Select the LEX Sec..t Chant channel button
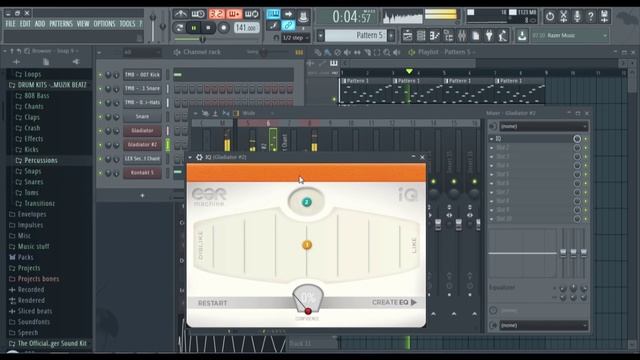The image size is (640, 360). coord(142,159)
